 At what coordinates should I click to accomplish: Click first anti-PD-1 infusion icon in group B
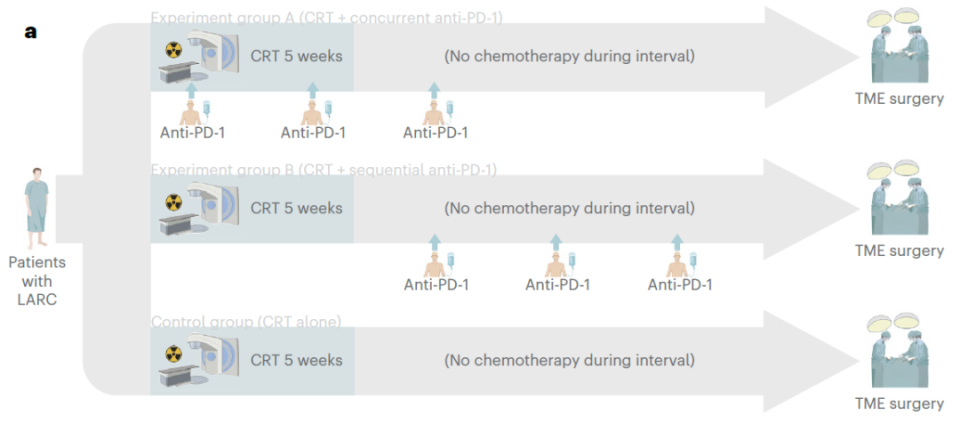point(436,257)
